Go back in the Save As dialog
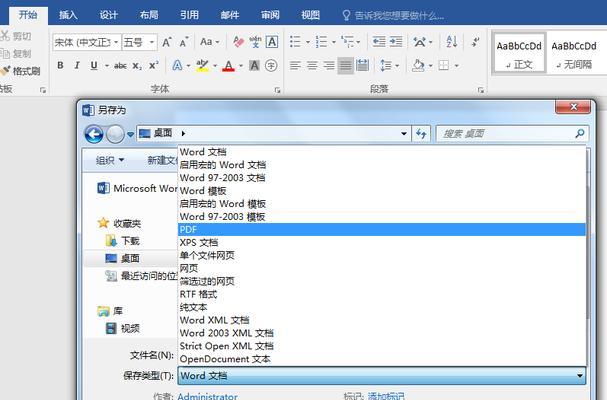Viewport: 607px width, 400px height. pos(94,134)
